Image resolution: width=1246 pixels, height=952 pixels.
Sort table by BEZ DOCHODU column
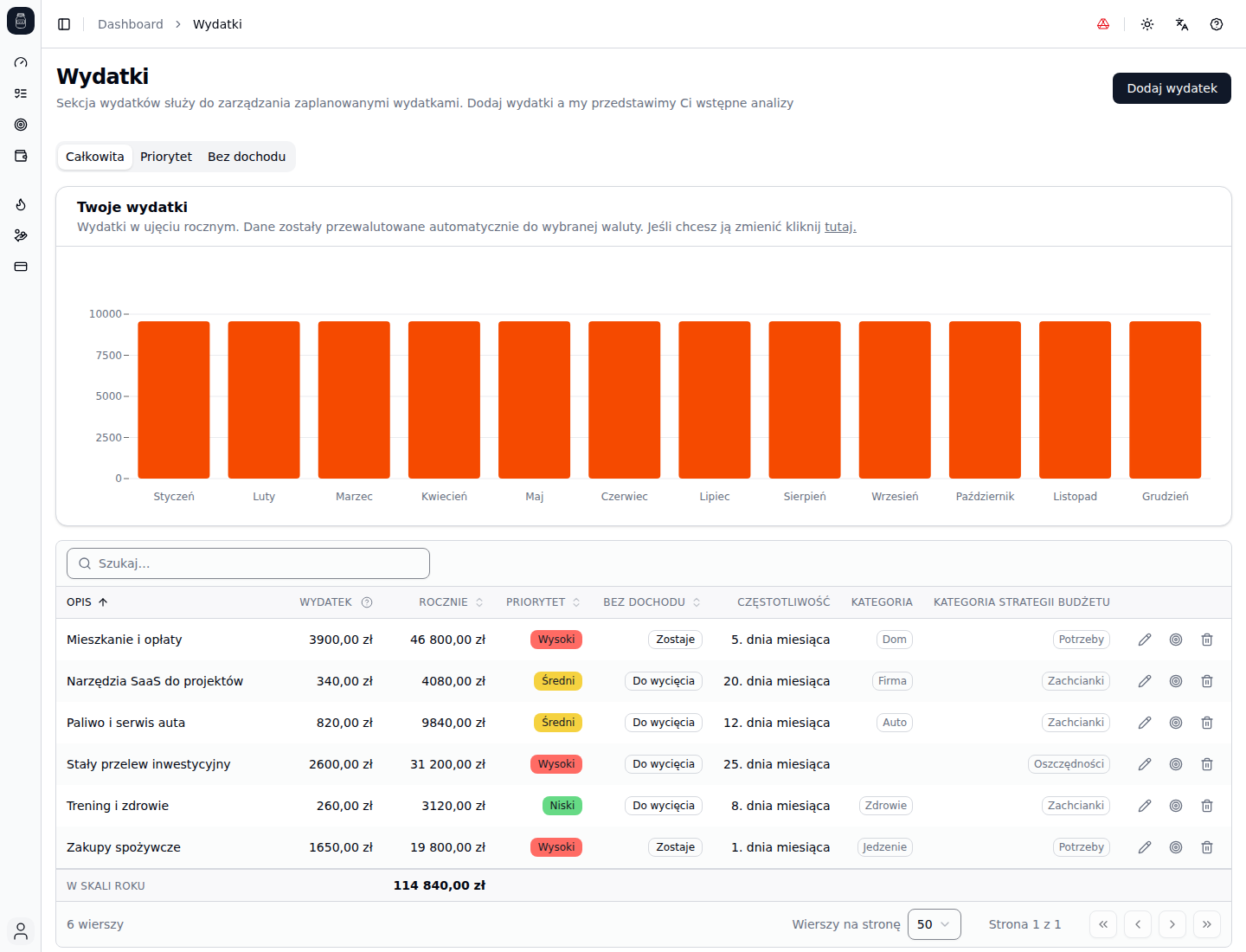(652, 602)
